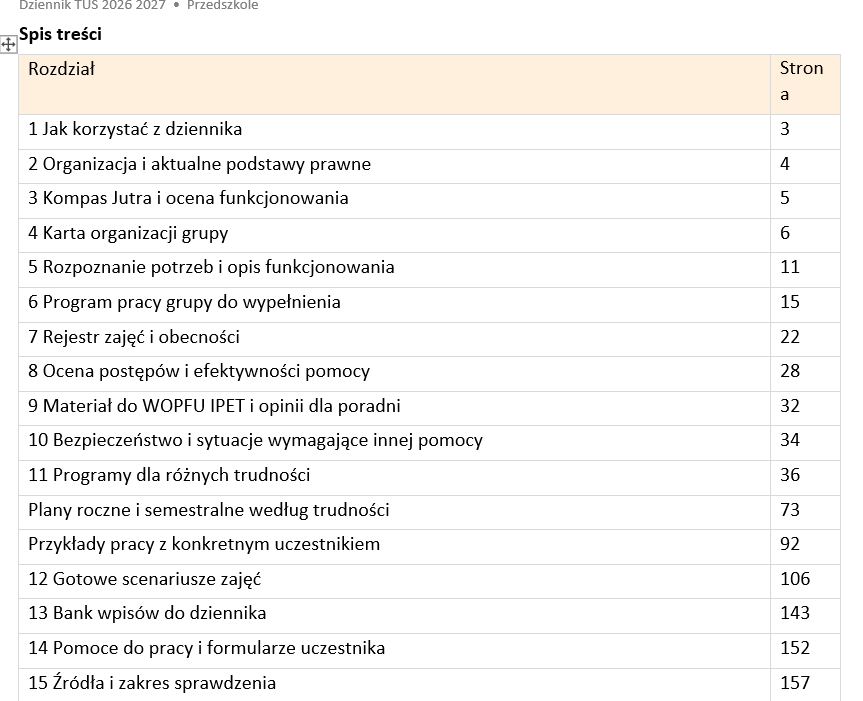The image size is (863, 701).
Task: Click '15 Źródła i zakres sprawdzenia'
Action: pyautogui.click(x=152, y=683)
